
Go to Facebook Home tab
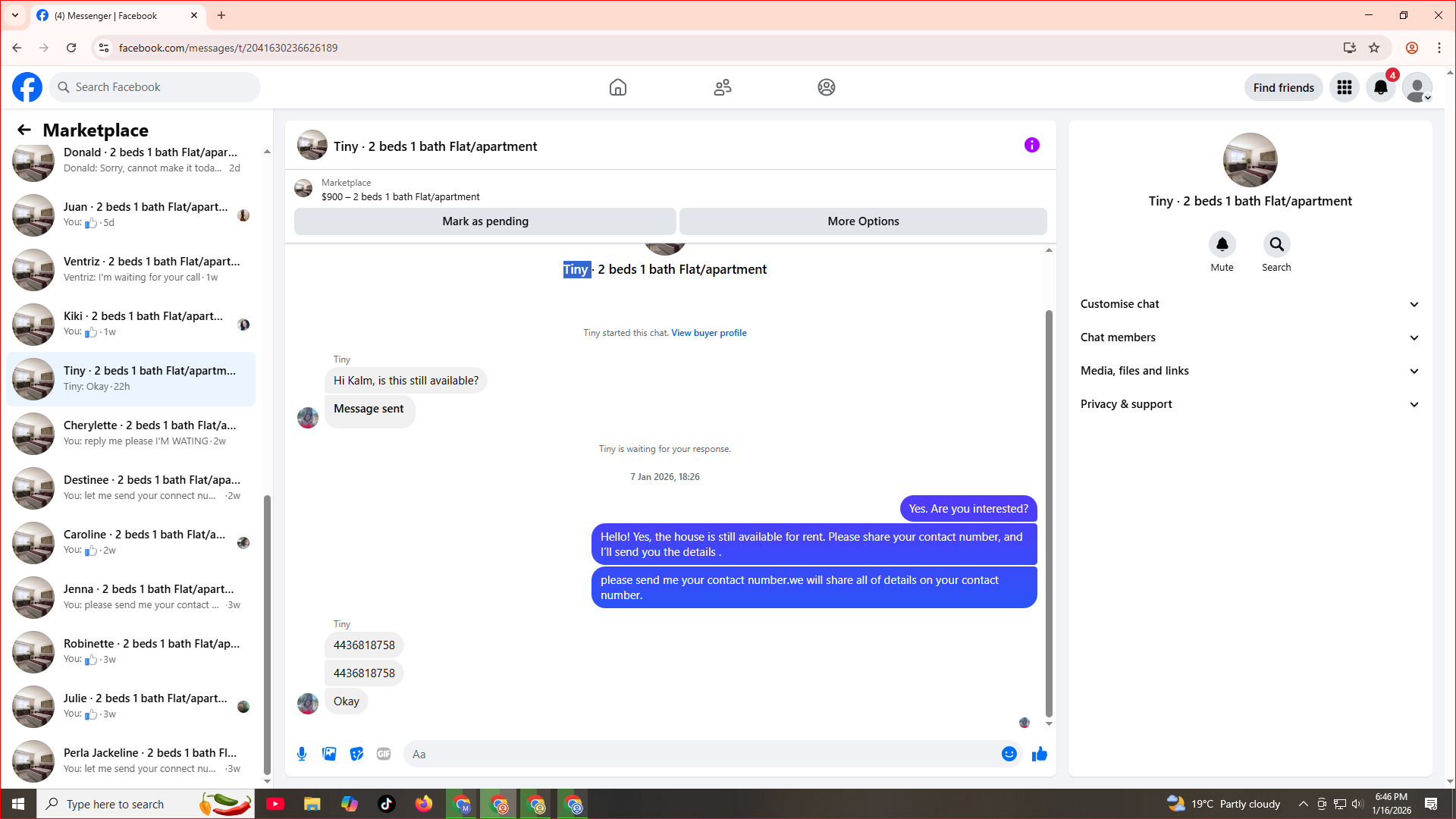click(618, 87)
